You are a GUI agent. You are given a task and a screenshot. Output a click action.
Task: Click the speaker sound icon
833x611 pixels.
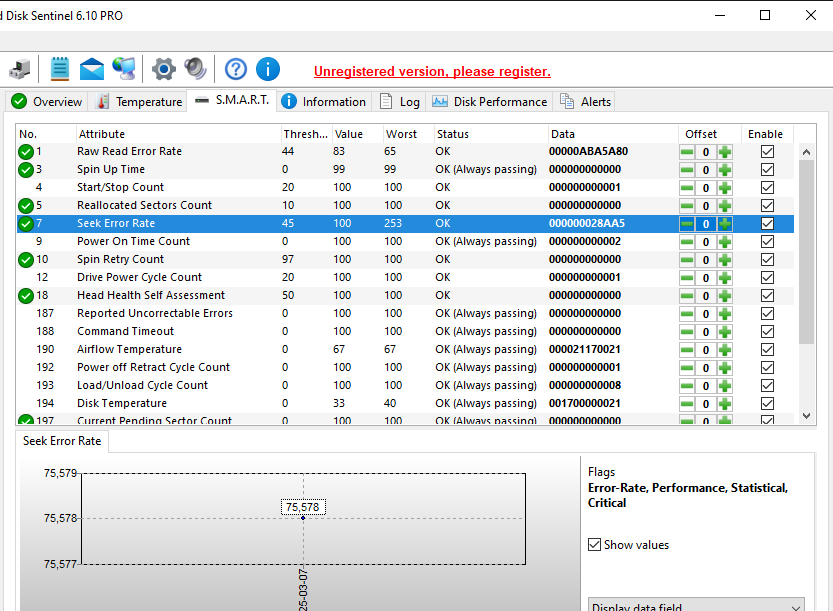(x=195, y=69)
